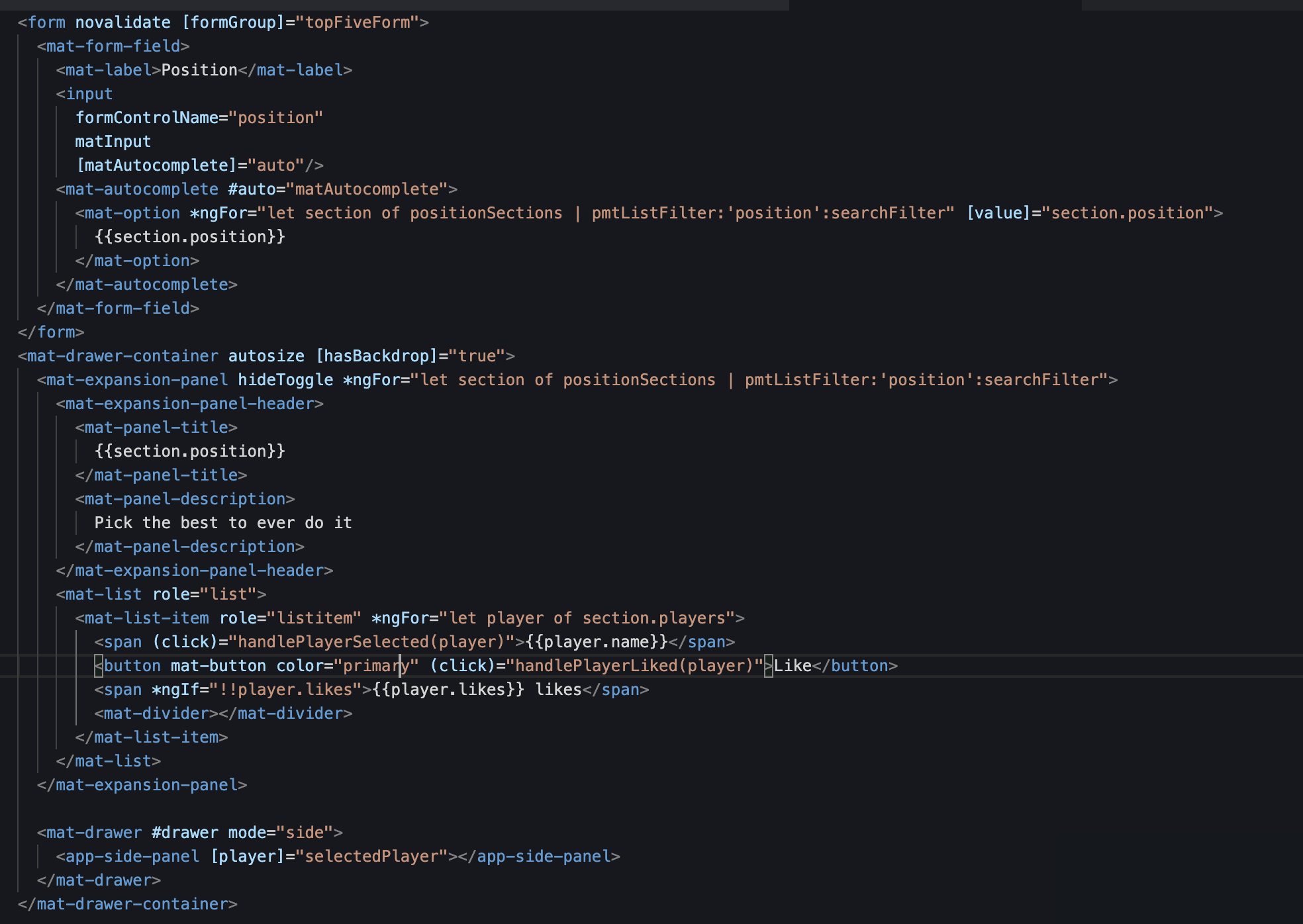Click role="listitem" attribute on mat-list-item

tap(290, 618)
